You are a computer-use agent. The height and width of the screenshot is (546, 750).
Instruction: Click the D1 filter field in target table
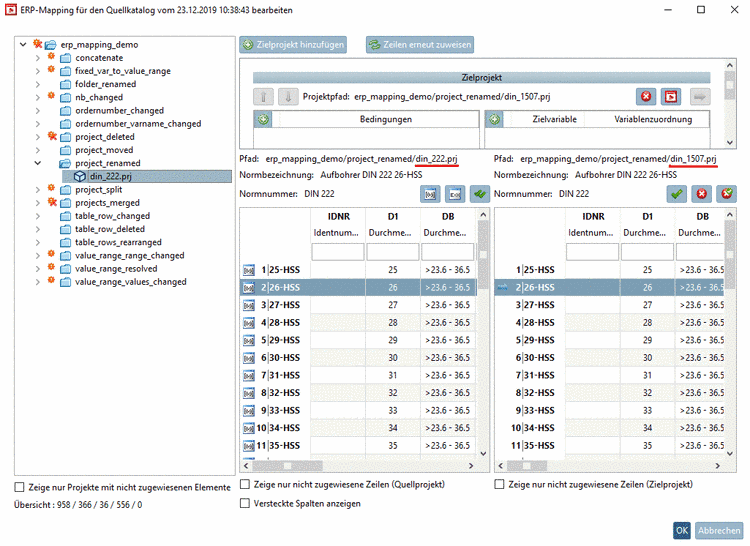(647, 252)
